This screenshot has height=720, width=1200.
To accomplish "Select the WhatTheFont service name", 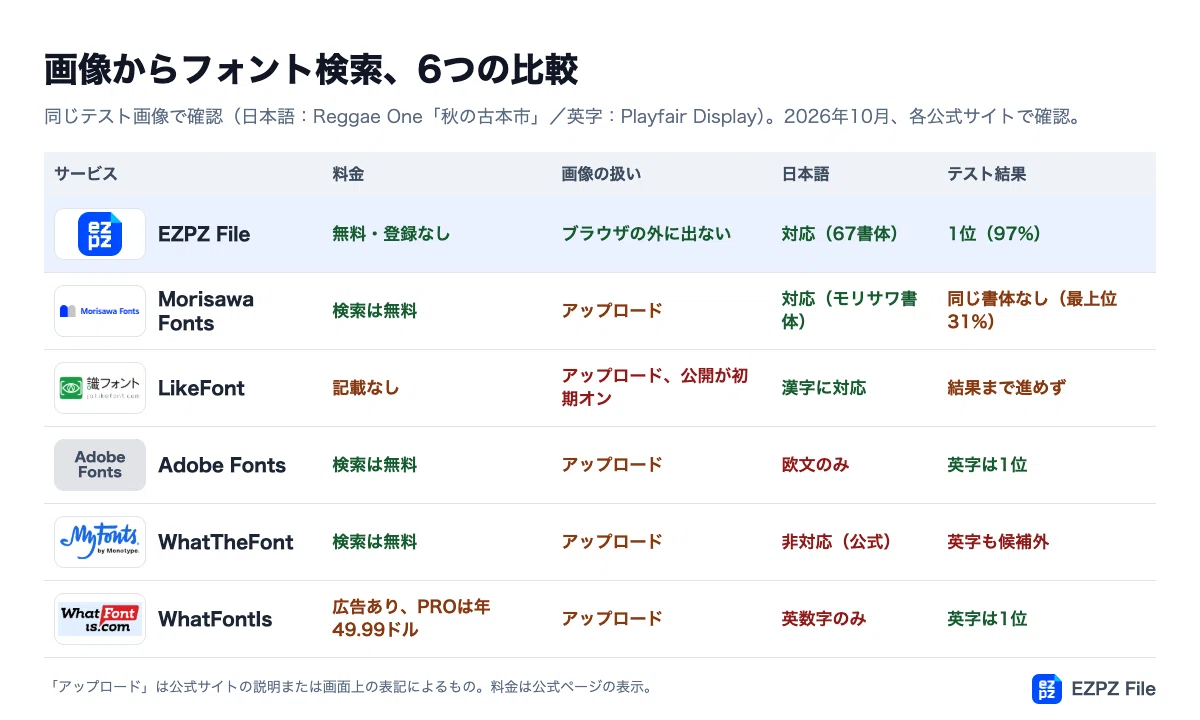I will click(x=226, y=542).
